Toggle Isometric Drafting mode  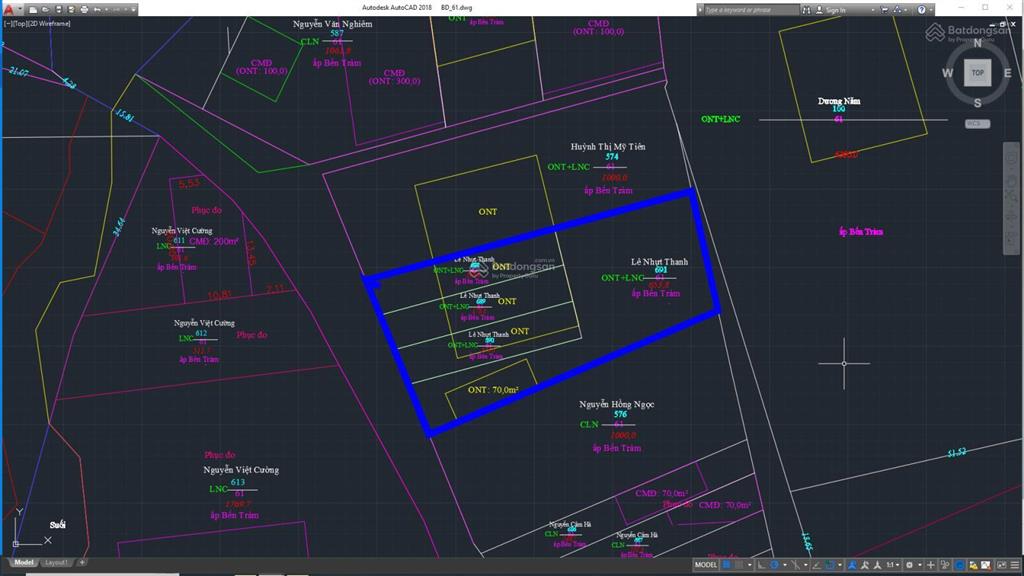pyautogui.click(x=796, y=566)
